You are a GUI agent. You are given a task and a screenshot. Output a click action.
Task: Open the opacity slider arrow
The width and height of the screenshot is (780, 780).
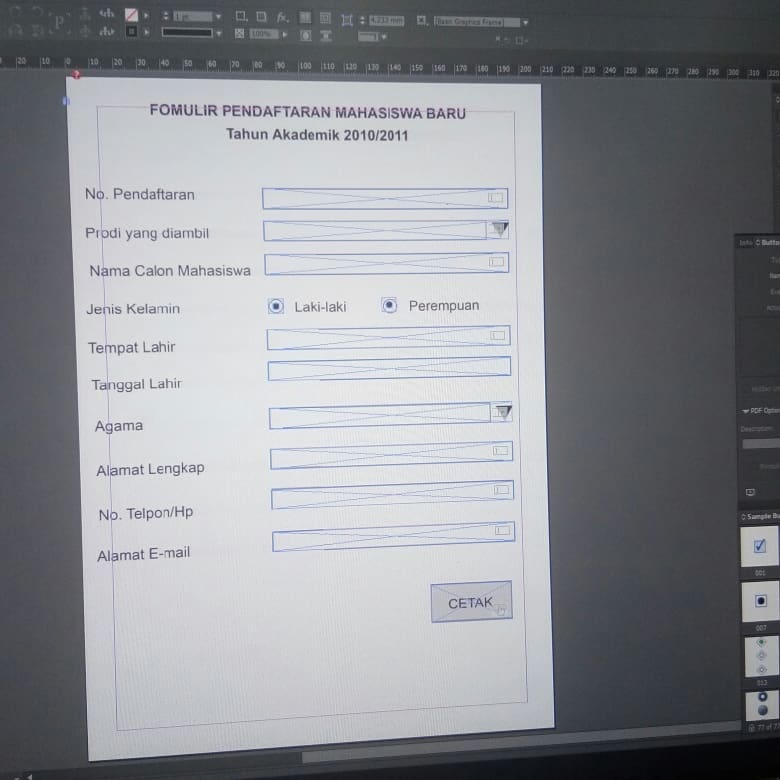point(285,34)
